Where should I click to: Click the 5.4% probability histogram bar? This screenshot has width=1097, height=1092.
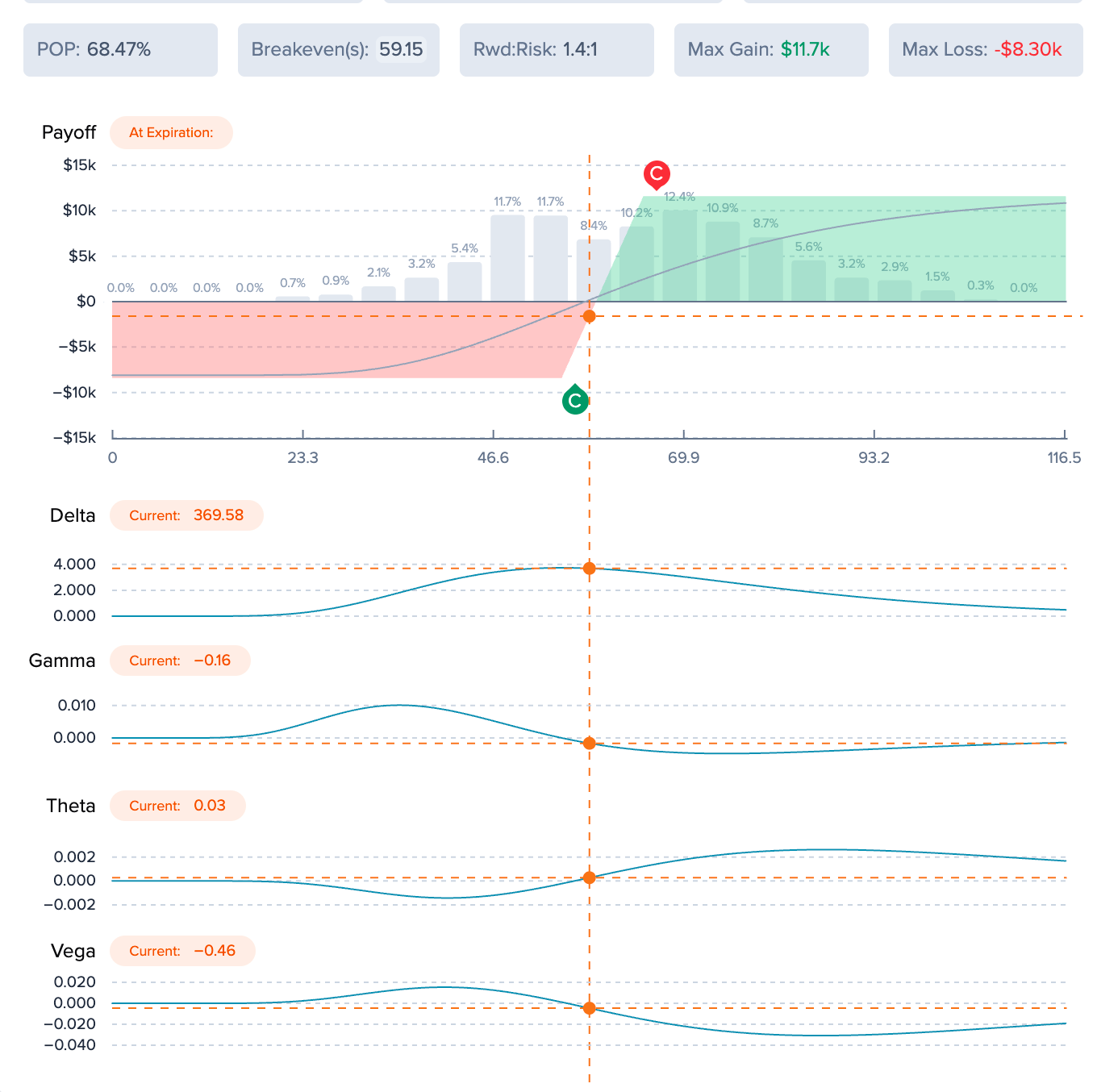pos(465,281)
